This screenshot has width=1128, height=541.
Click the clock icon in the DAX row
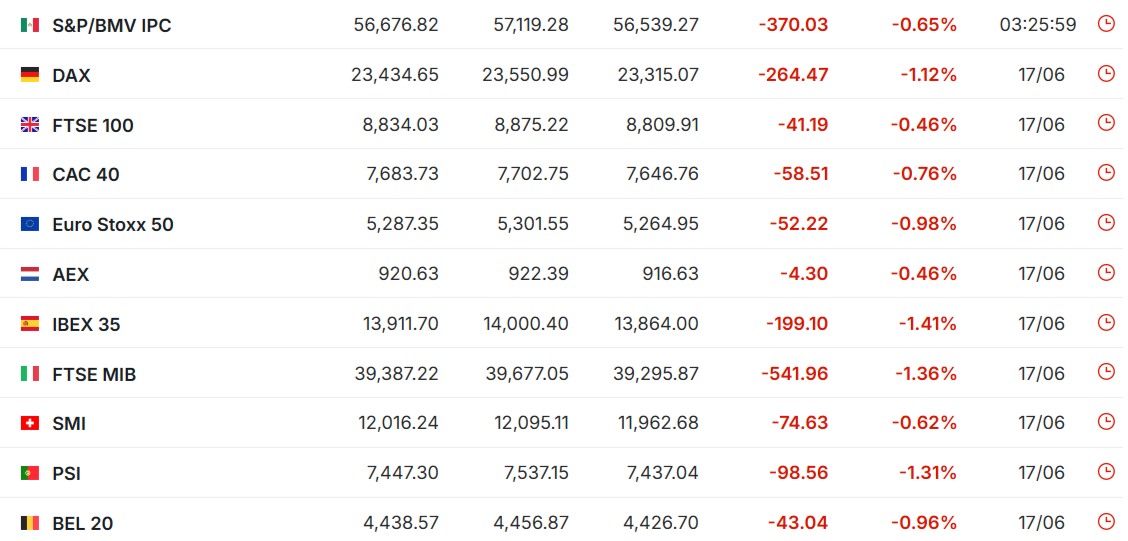[1106, 73]
